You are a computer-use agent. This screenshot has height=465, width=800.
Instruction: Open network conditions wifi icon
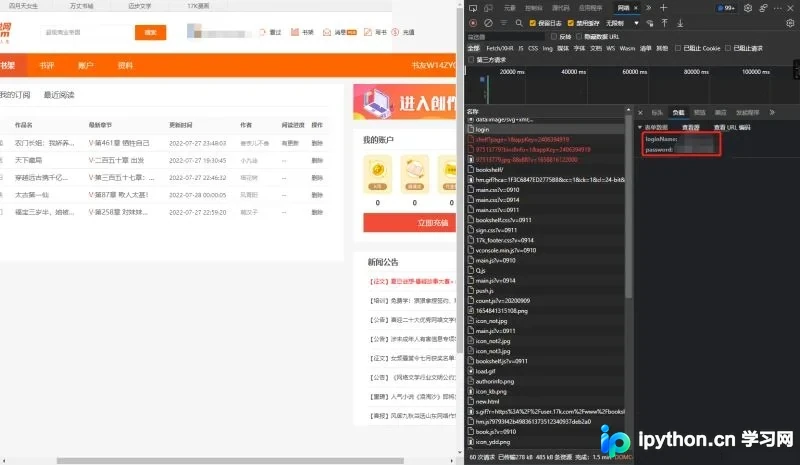coord(649,23)
